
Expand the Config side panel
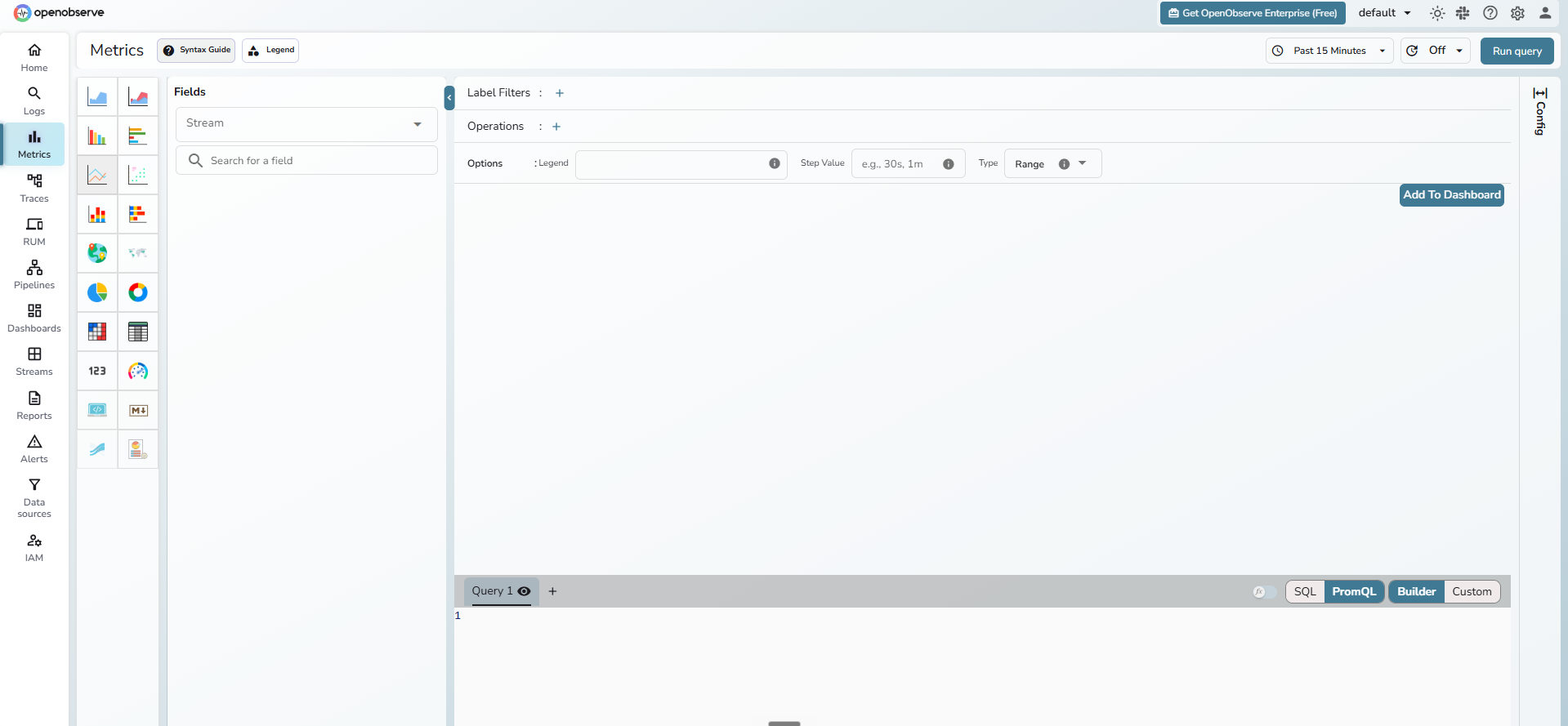click(1540, 112)
